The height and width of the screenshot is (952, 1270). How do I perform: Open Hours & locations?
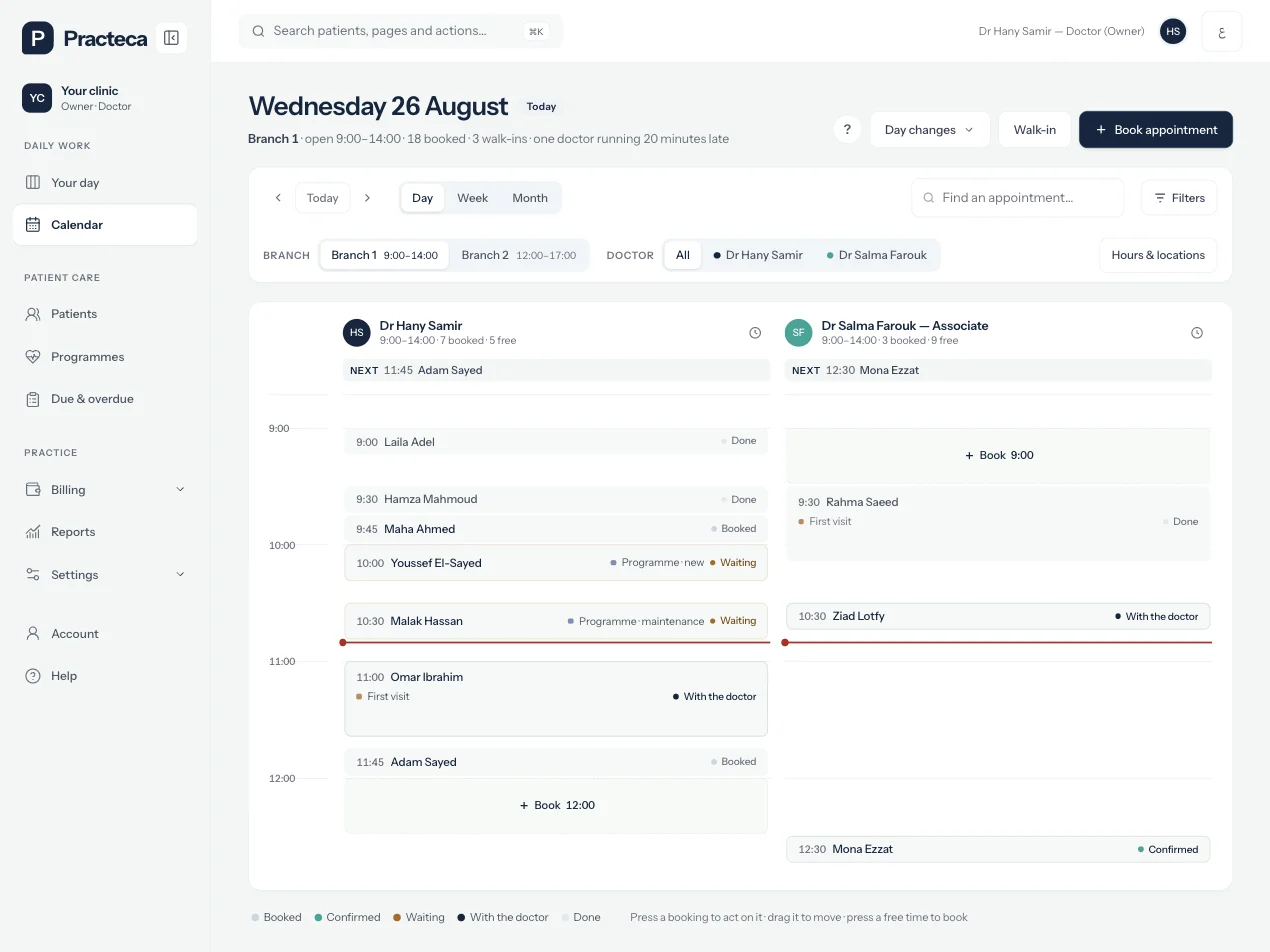point(1158,255)
